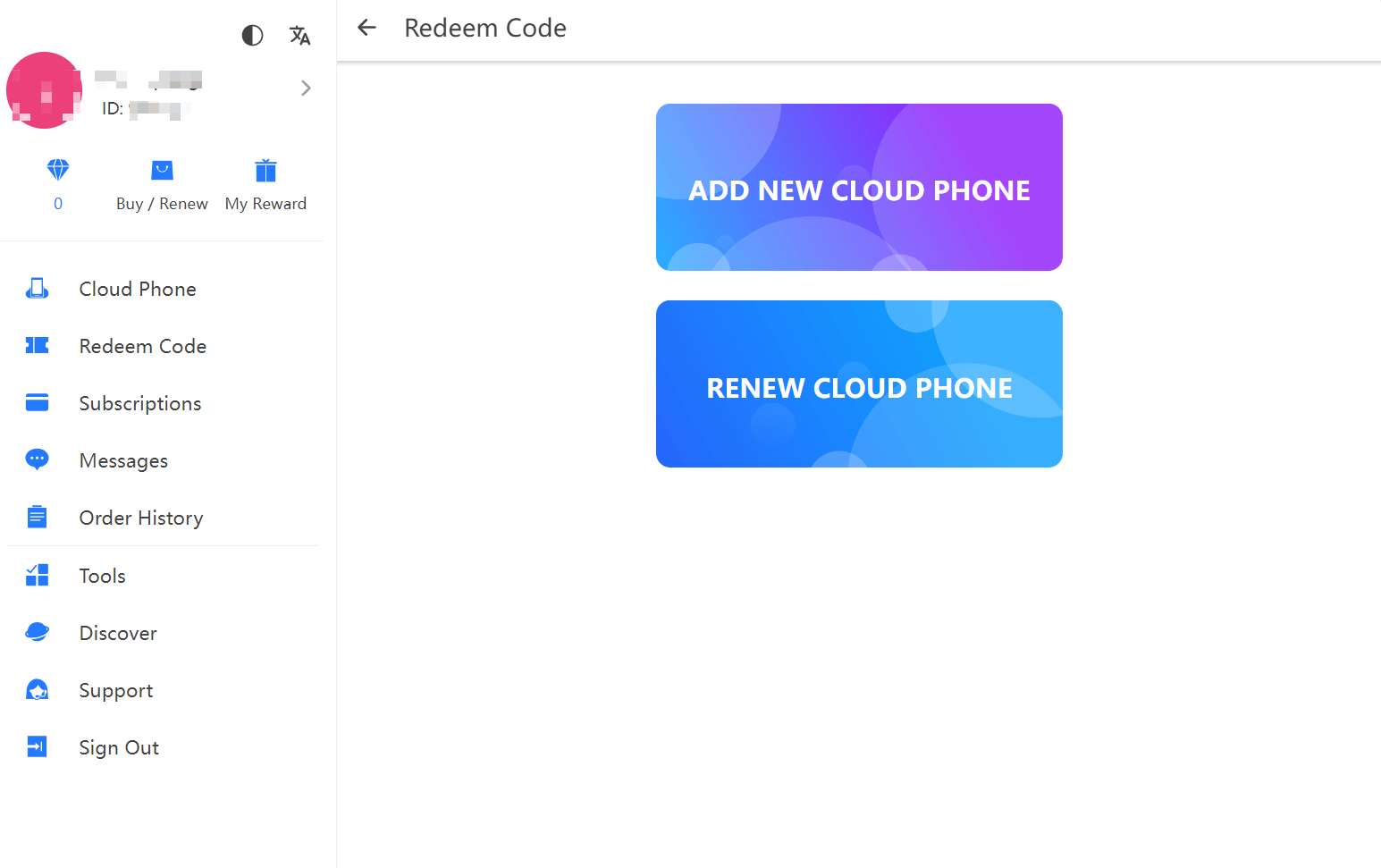Click the Support headset icon
Screen dimensions: 1381x868
(37, 689)
